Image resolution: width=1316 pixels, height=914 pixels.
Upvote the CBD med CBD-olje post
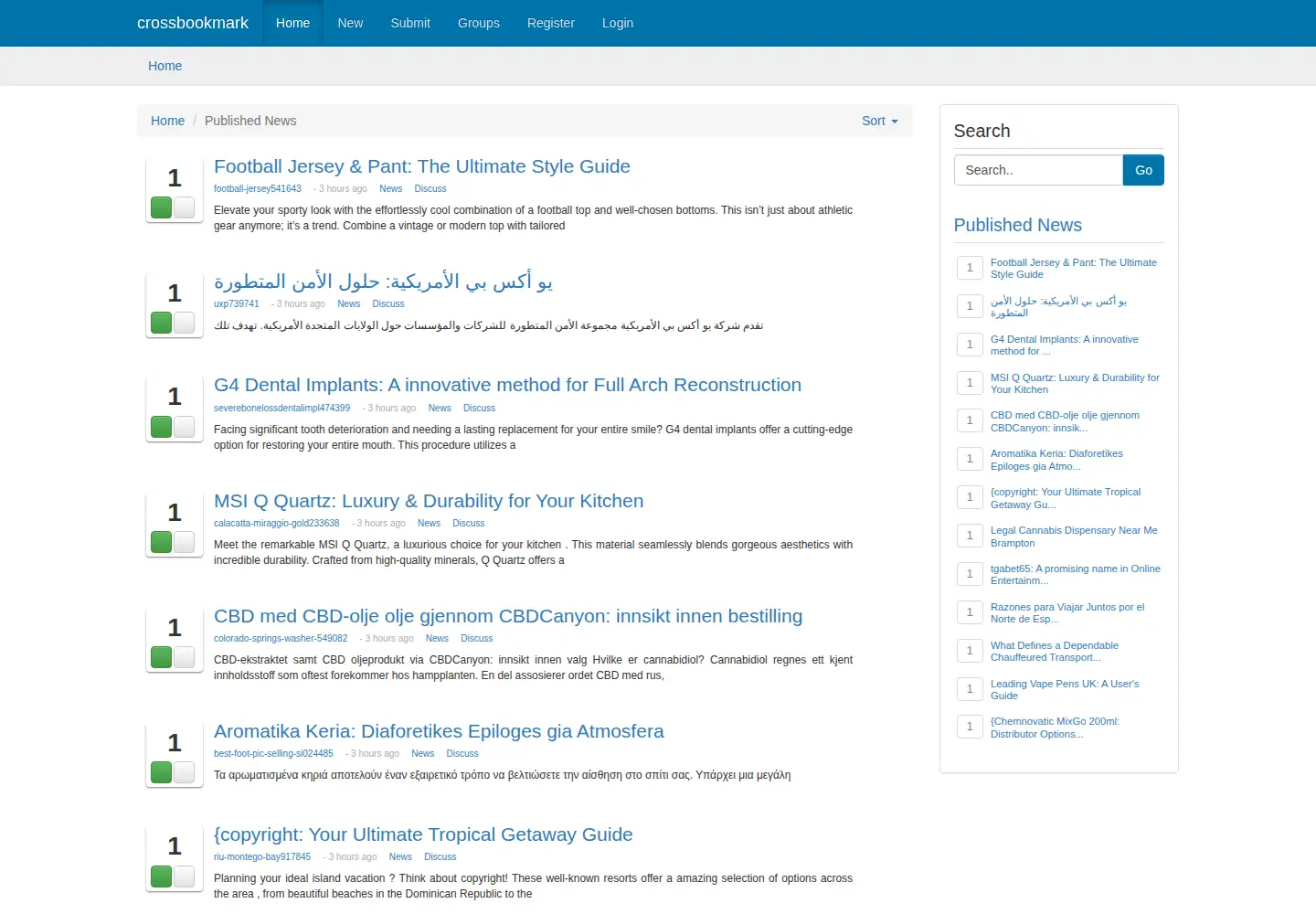coord(162,657)
